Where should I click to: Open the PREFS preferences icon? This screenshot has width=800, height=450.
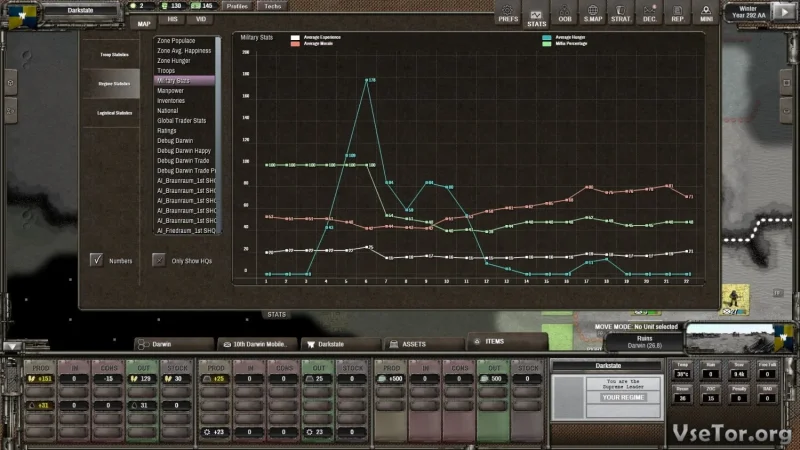click(x=507, y=13)
